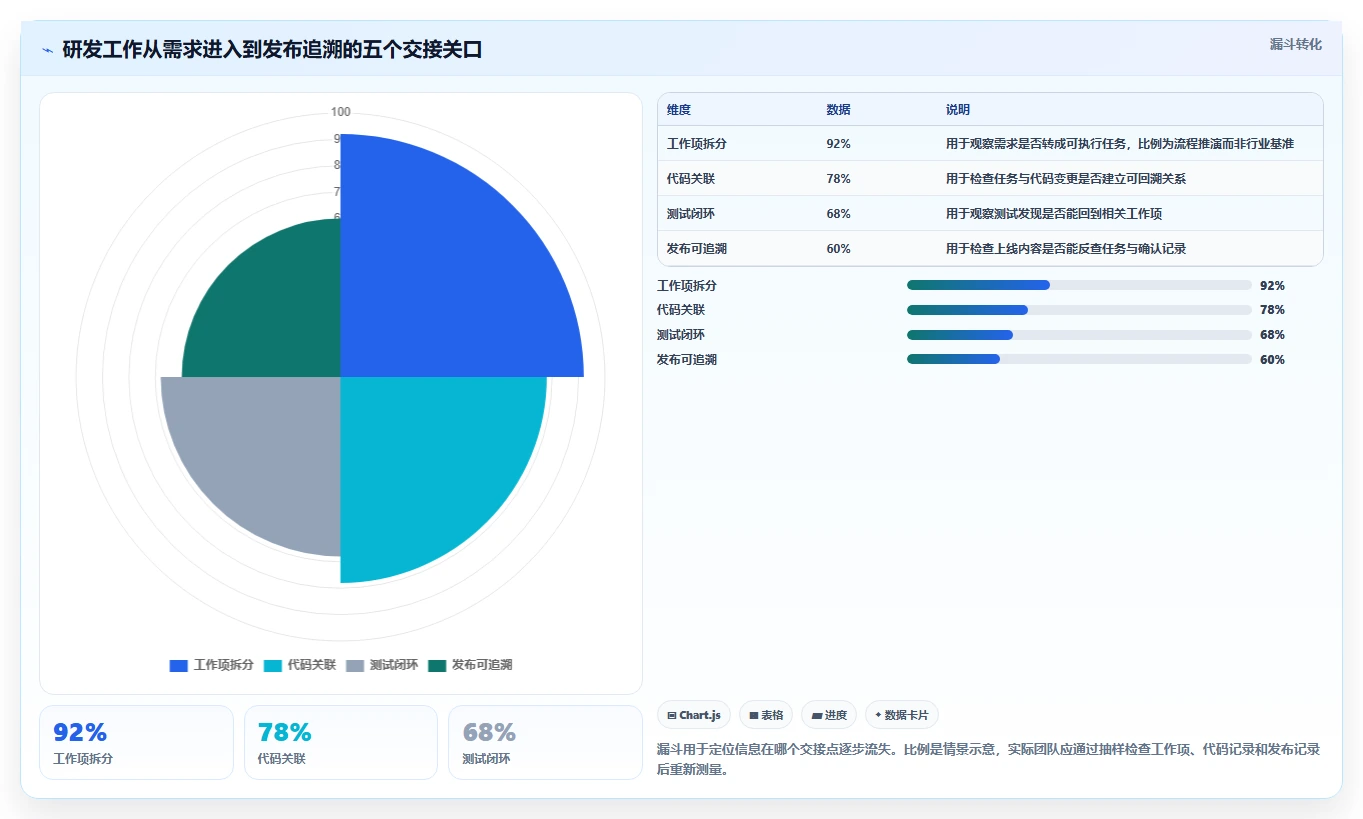The width and height of the screenshot is (1363, 819).
Task: Click the 测试闭环 progress bar
Action: tap(1079, 335)
